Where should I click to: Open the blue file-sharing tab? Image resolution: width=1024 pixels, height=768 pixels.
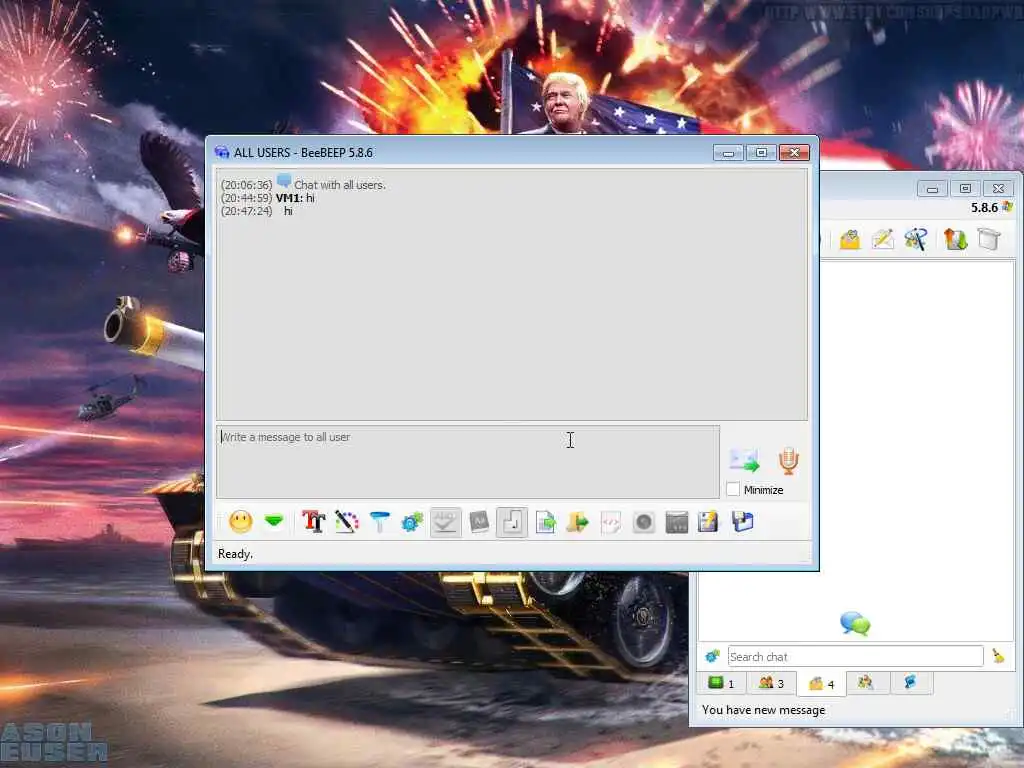910,682
